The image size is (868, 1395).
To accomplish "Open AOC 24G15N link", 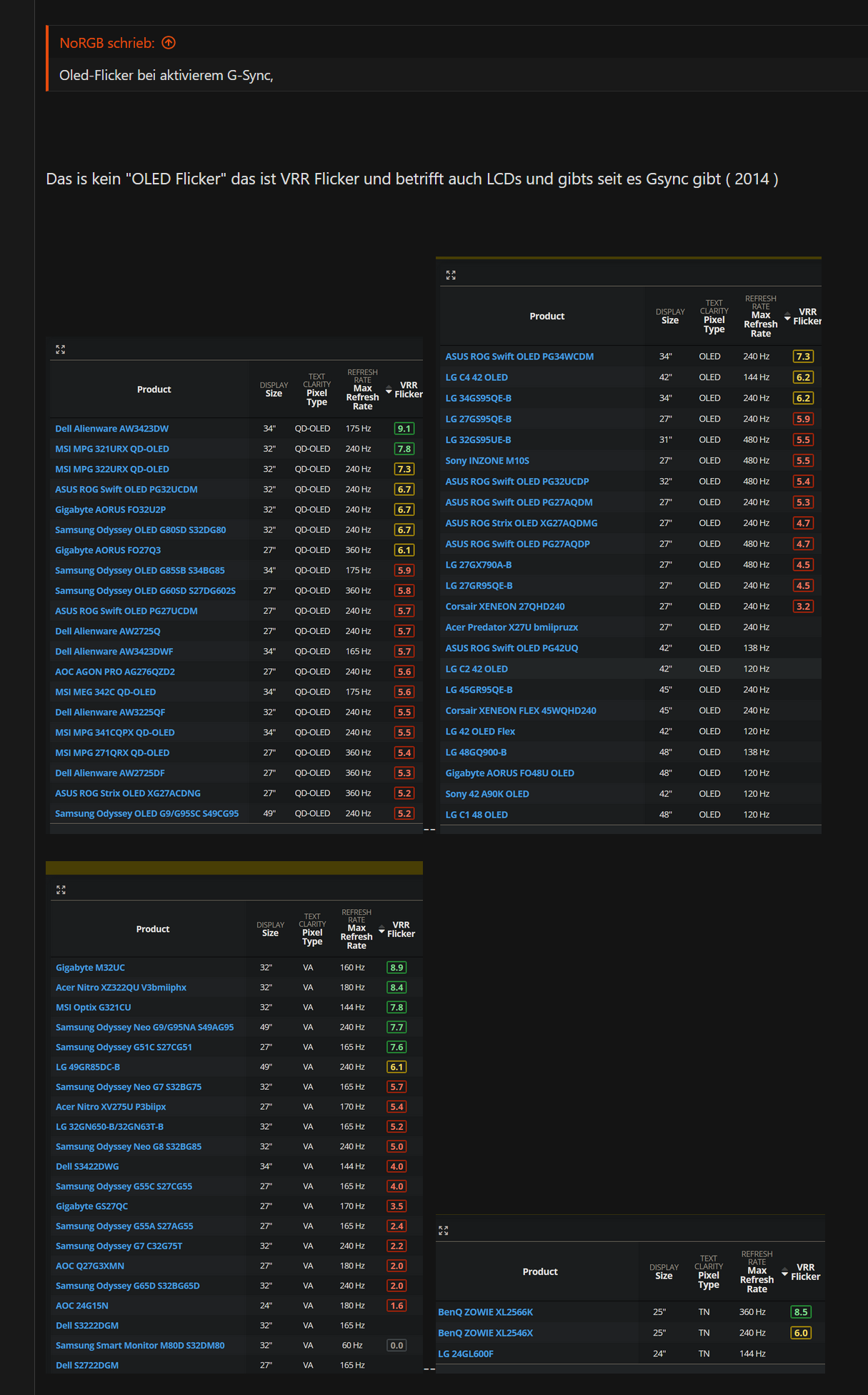I will 82,1306.
